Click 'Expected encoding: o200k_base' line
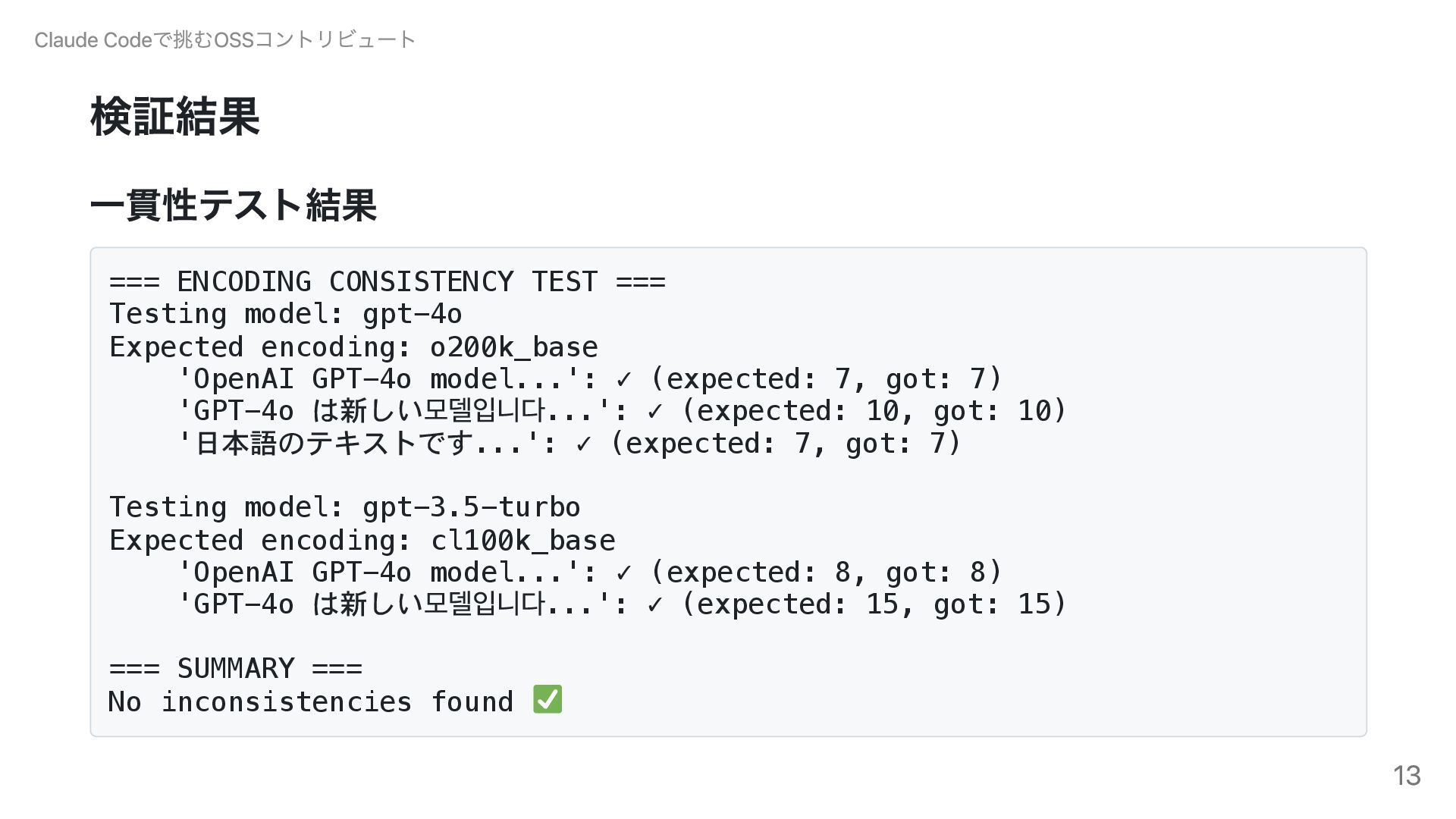 (x=353, y=347)
